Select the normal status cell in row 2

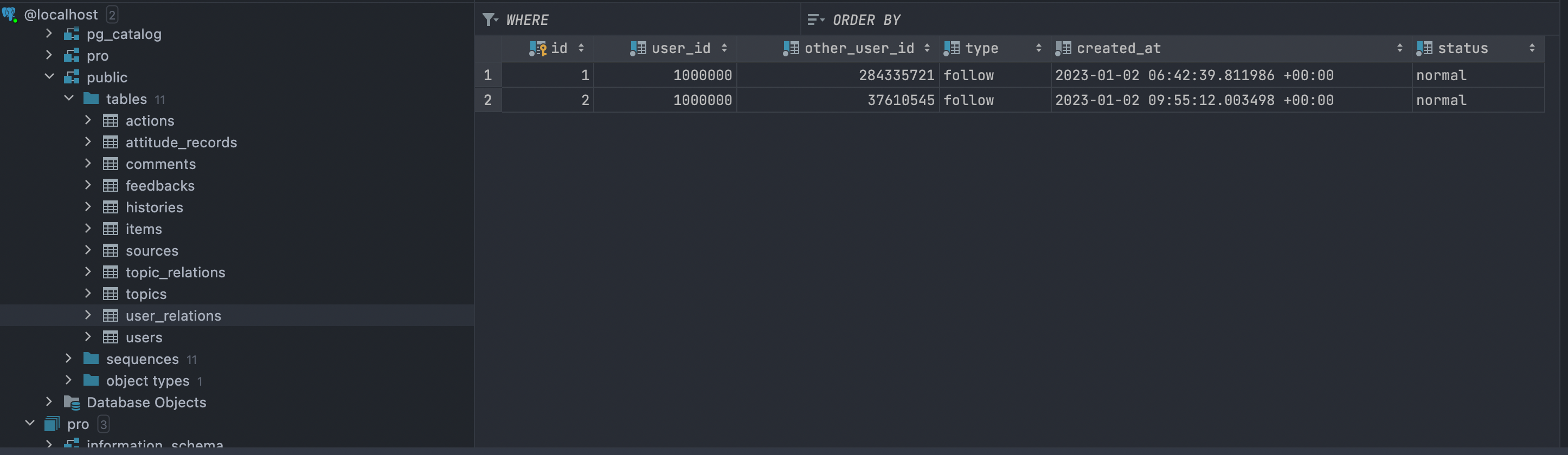[x=1479, y=100]
